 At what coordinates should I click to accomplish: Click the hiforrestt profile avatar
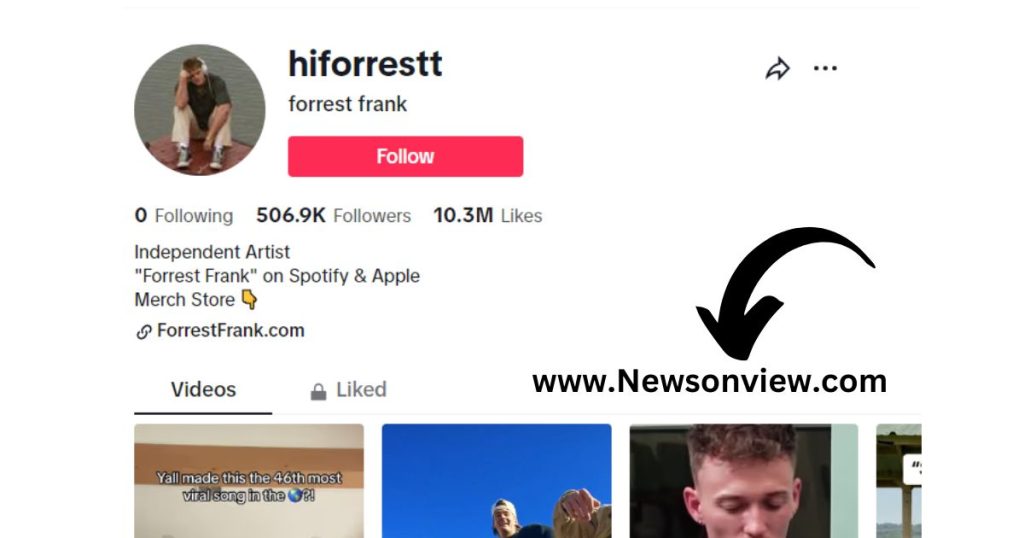click(x=200, y=110)
